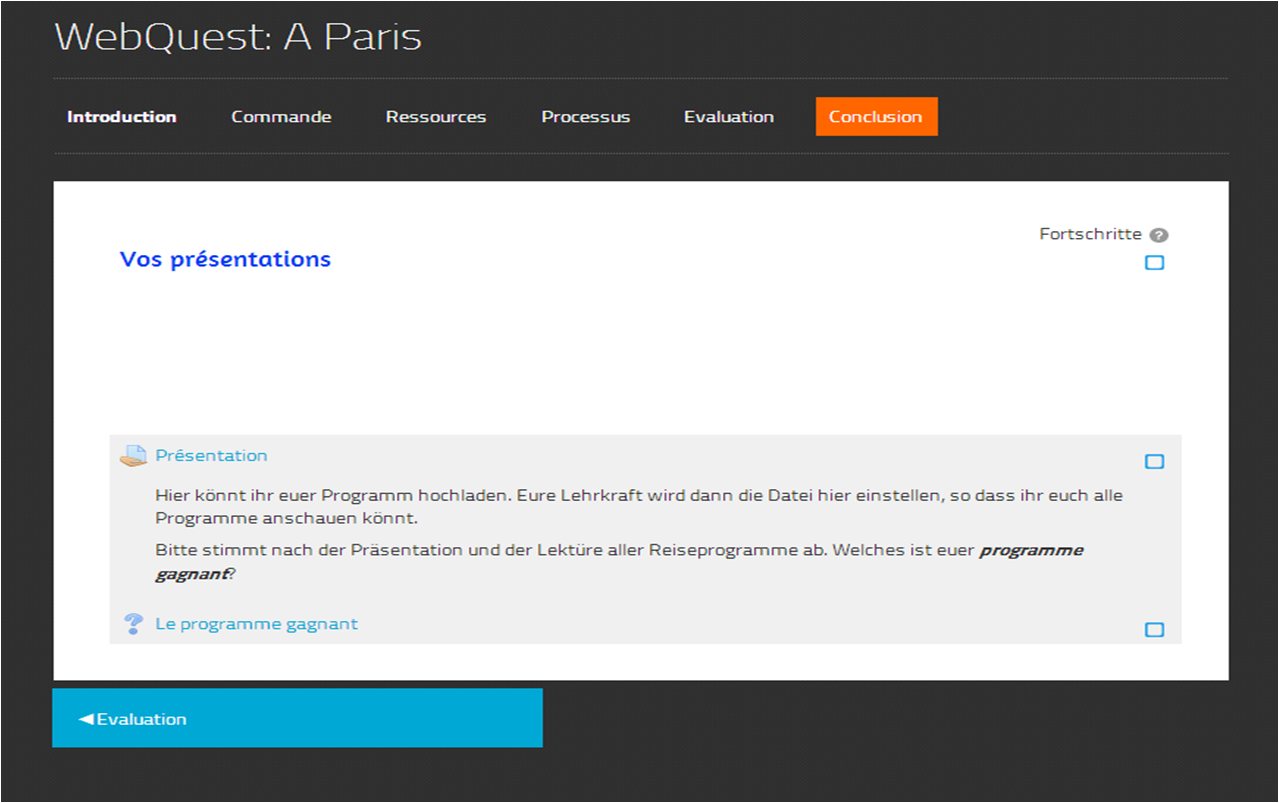This screenshot has height=803, width=1279.
Task: Mark the Présentation activity as completed
Action: (1154, 461)
